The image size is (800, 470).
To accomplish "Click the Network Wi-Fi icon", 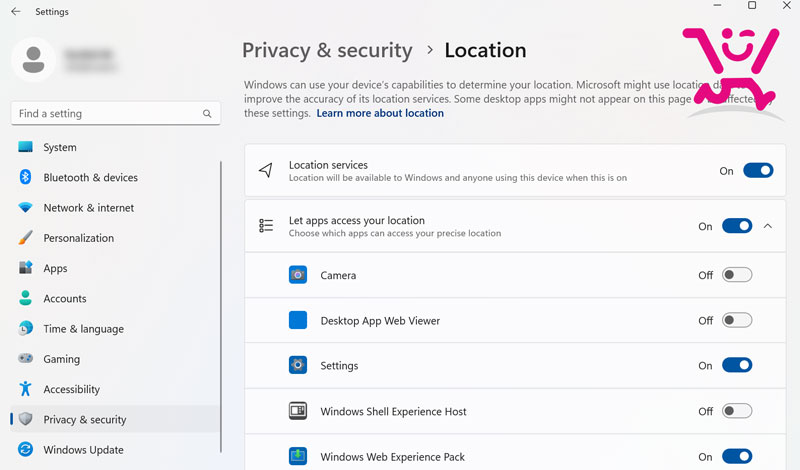I will coord(26,208).
